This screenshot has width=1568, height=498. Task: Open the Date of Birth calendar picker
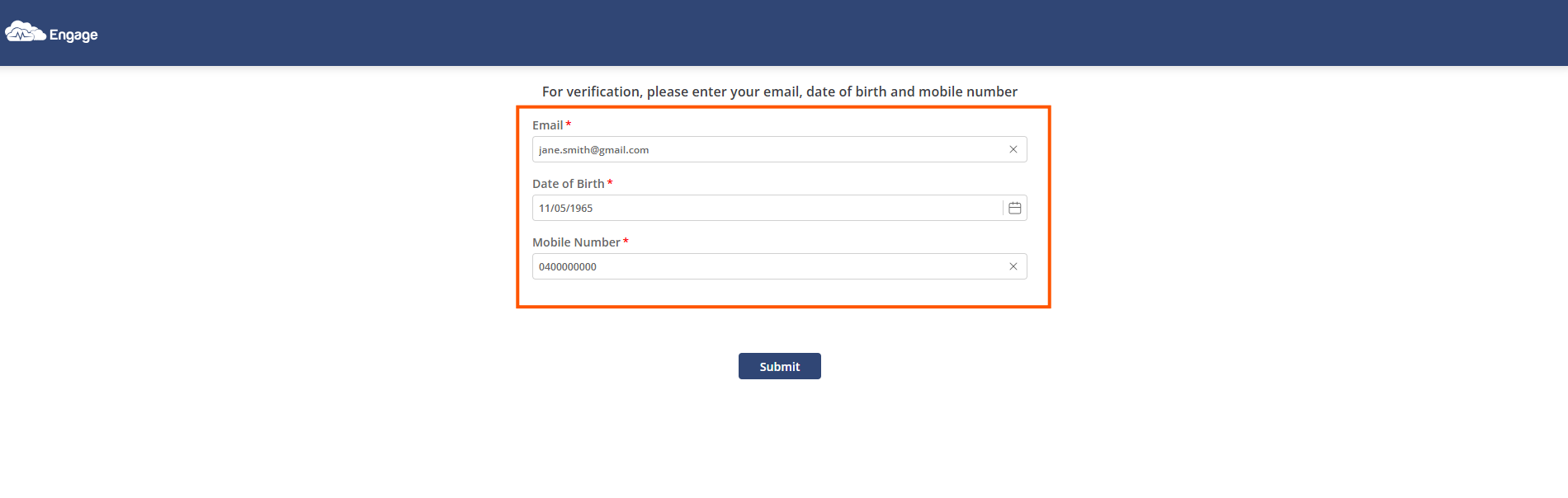(x=1014, y=208)
